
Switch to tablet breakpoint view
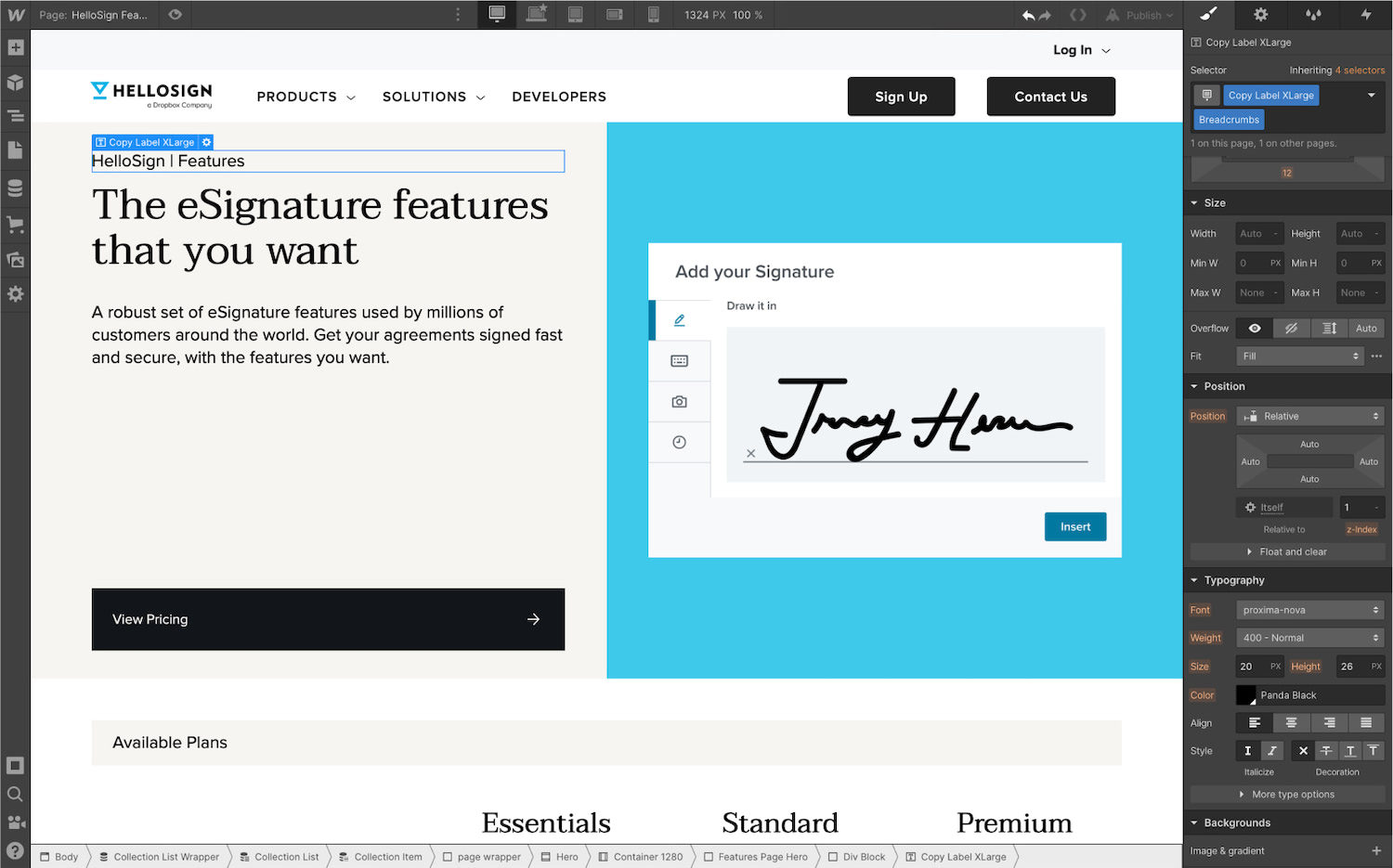pos(576,15)
